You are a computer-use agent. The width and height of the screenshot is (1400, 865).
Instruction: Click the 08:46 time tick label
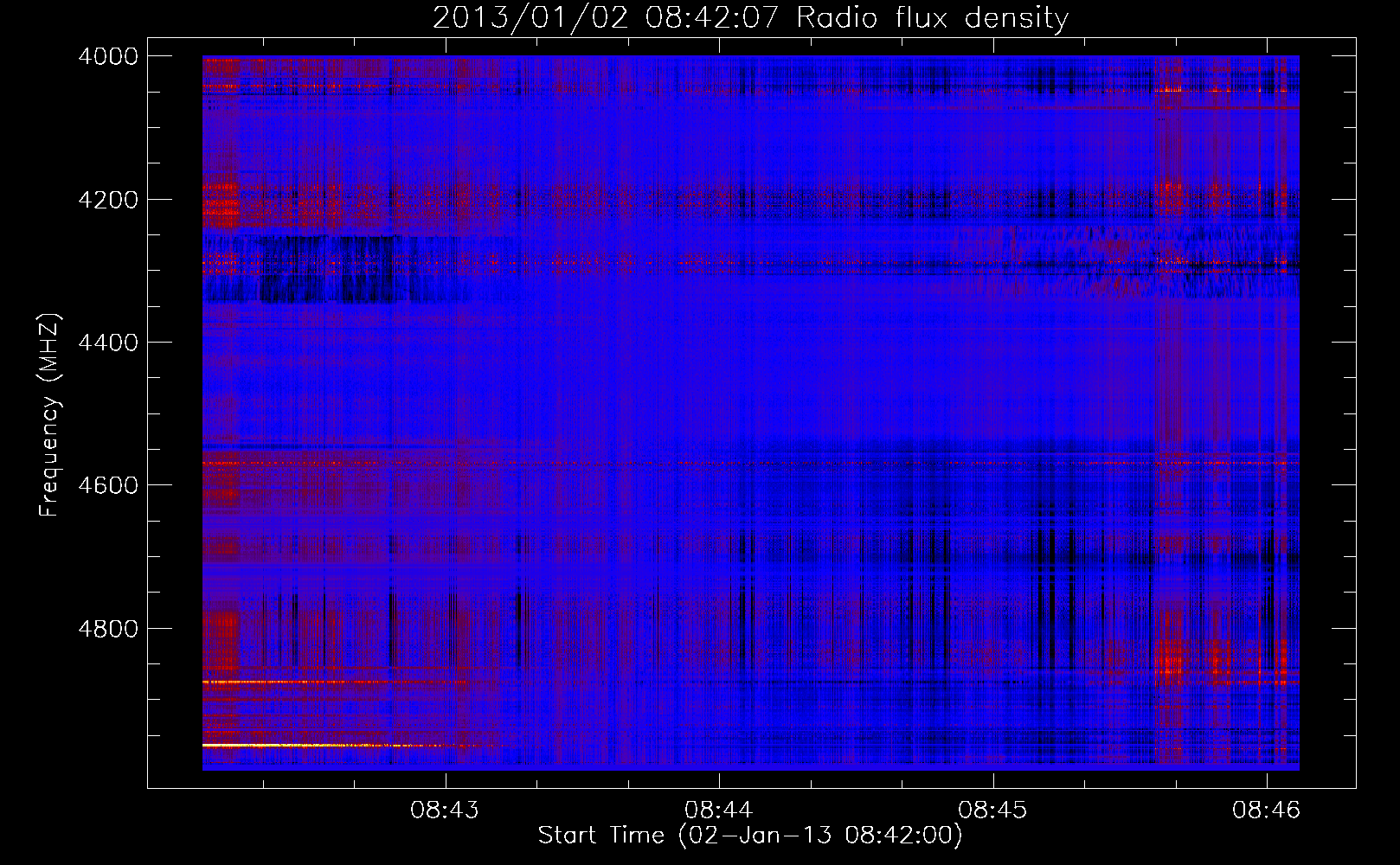click(x=1267, y=811)
